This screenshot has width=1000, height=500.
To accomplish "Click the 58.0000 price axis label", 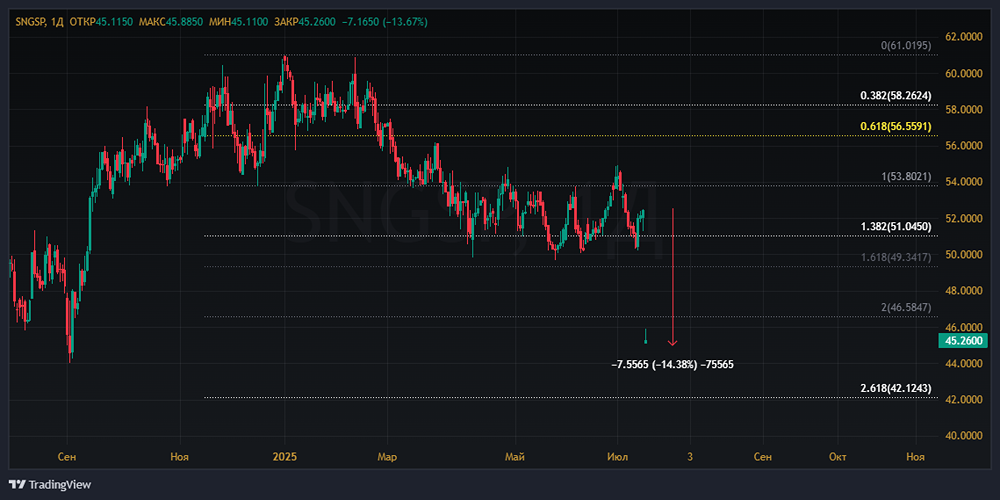I will point(963,110).
